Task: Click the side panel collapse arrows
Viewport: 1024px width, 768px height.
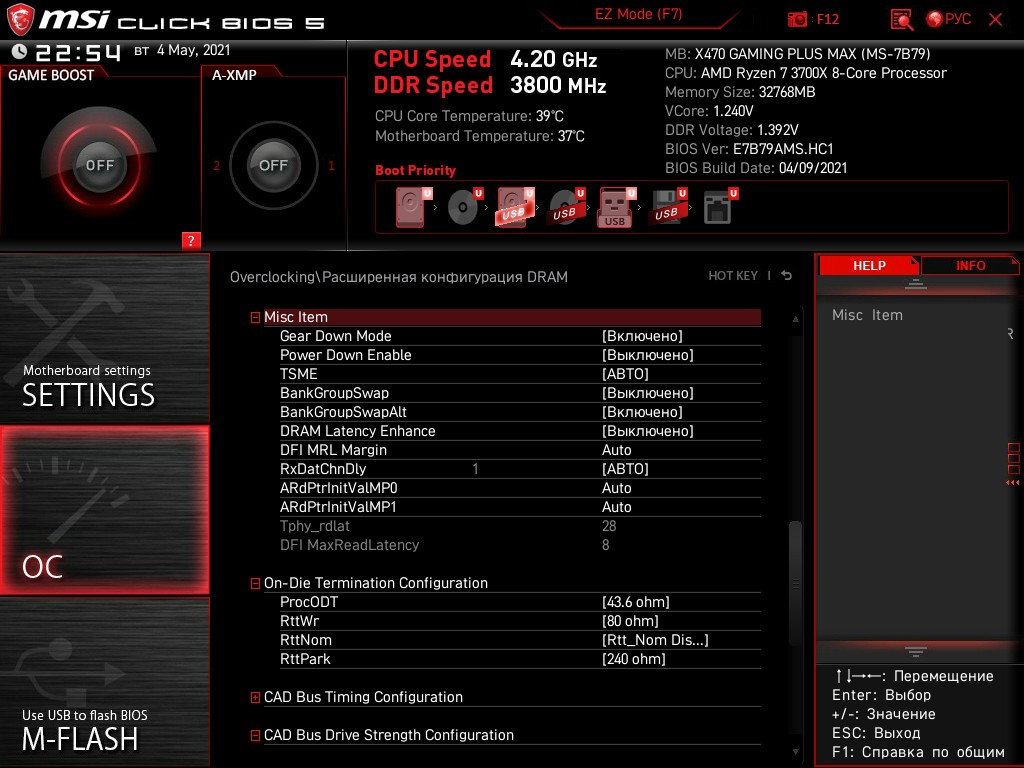Action: pyautogui.click(x=1012, y=483)
